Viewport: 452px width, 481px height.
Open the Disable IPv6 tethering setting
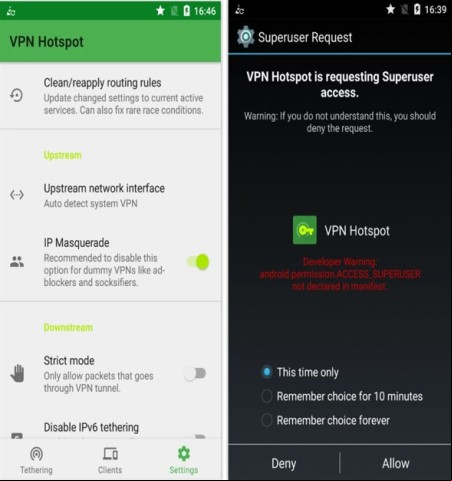coord(110,427)
